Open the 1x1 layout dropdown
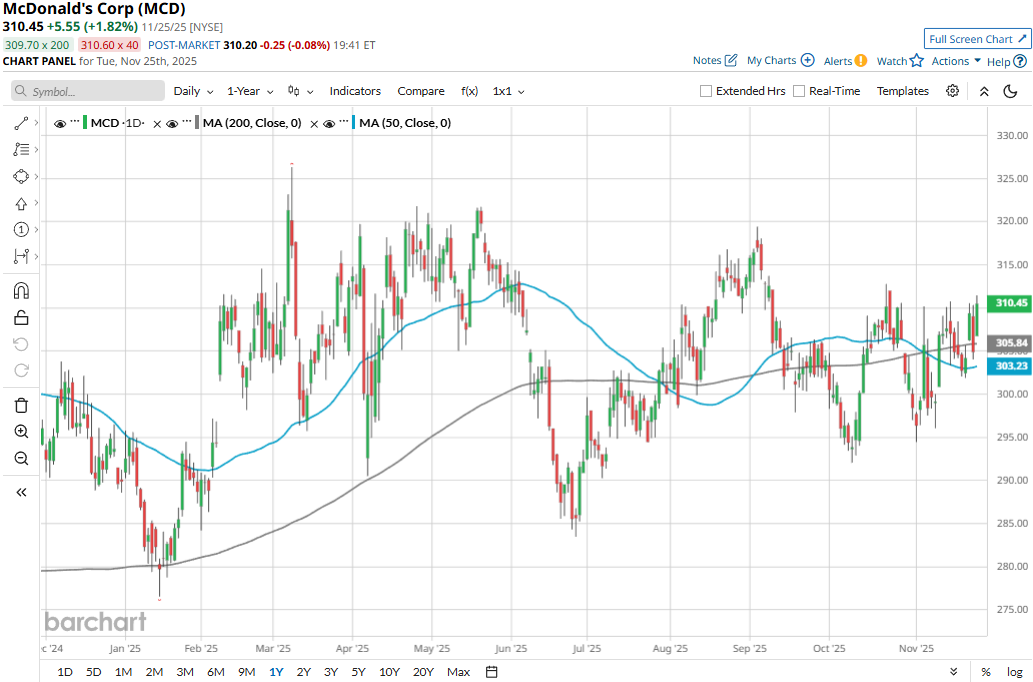Viewport: 1033px width, 682px height. [x=509, y=91]
